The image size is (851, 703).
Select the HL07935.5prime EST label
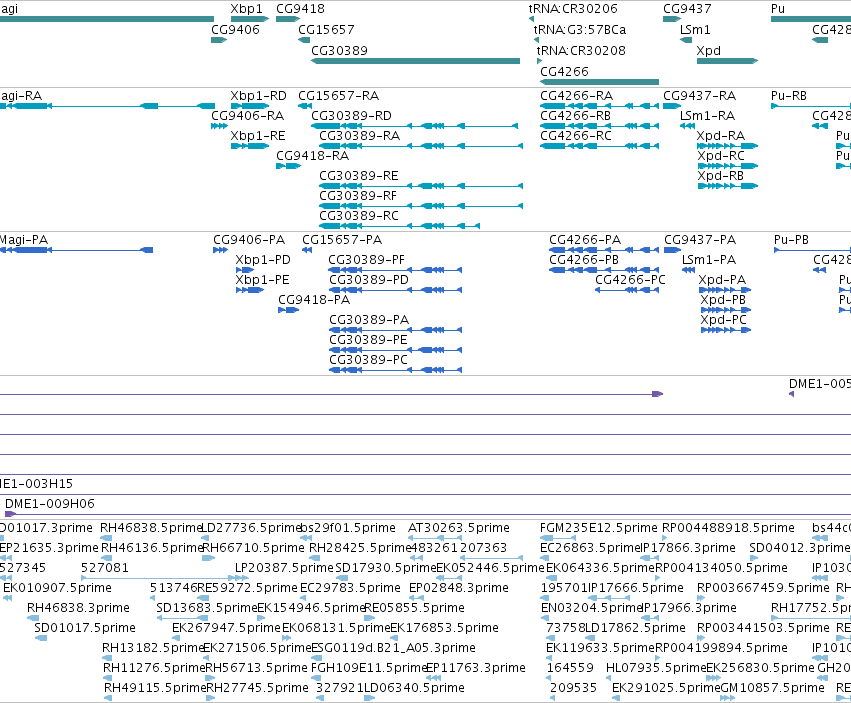[x=656, y=668]
